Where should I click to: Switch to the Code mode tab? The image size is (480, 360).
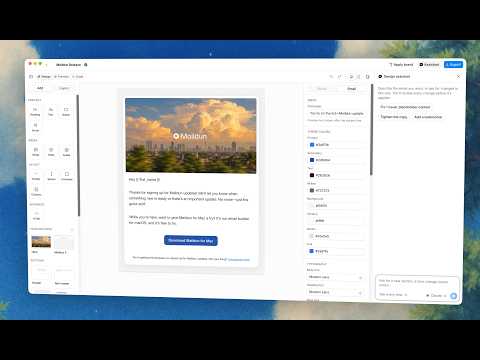pyautogui.click(x=78, y=77)
